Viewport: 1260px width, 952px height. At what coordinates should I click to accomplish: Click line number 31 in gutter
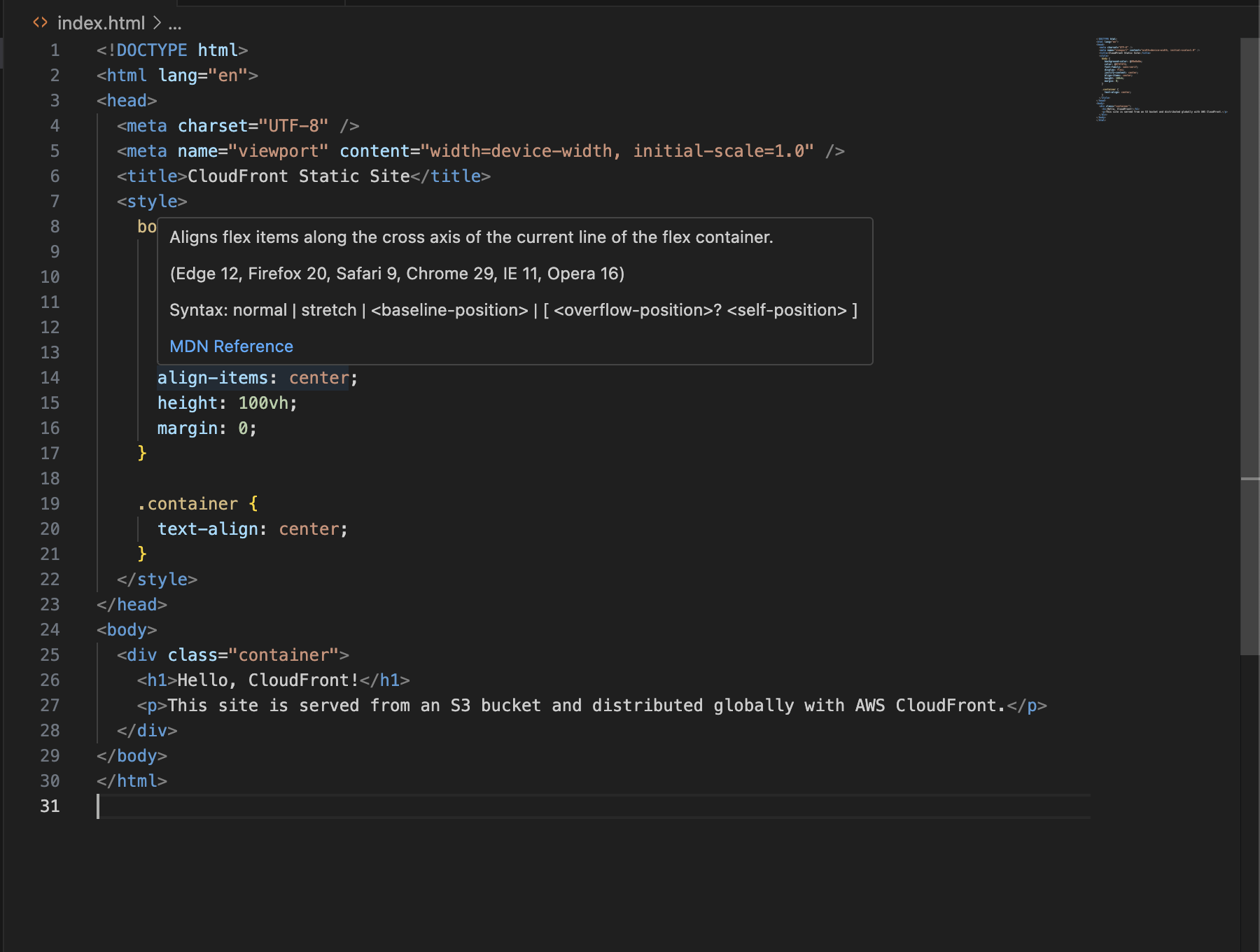pos(50,806)
